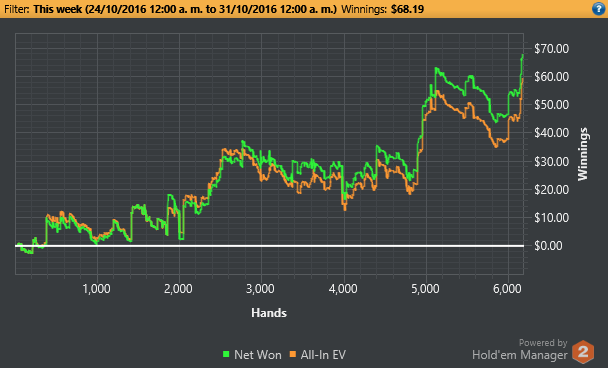
Task: Click the orange Hold'em Manager 2 logo
Action: 583,352
